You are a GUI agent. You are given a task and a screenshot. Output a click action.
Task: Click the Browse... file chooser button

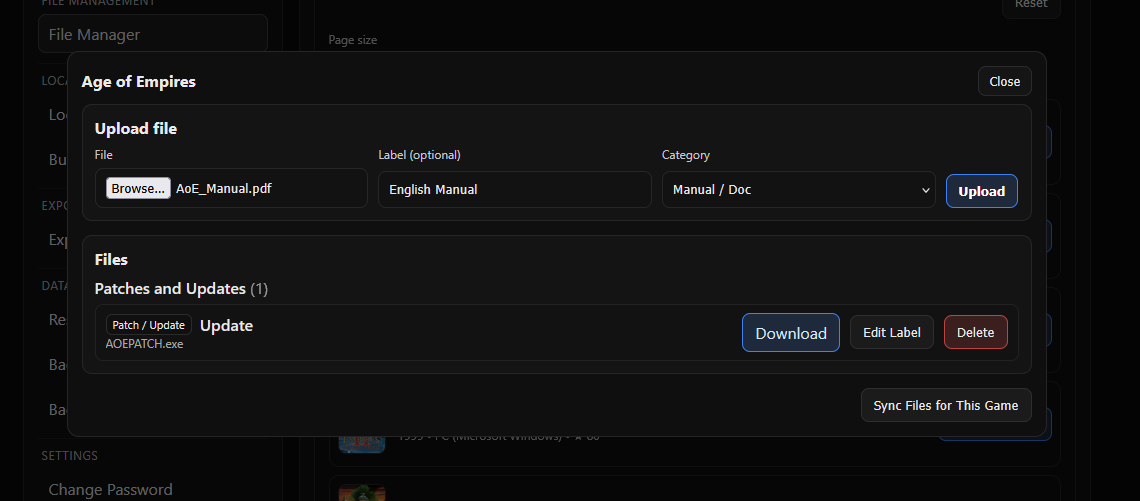tap(138, 188)
